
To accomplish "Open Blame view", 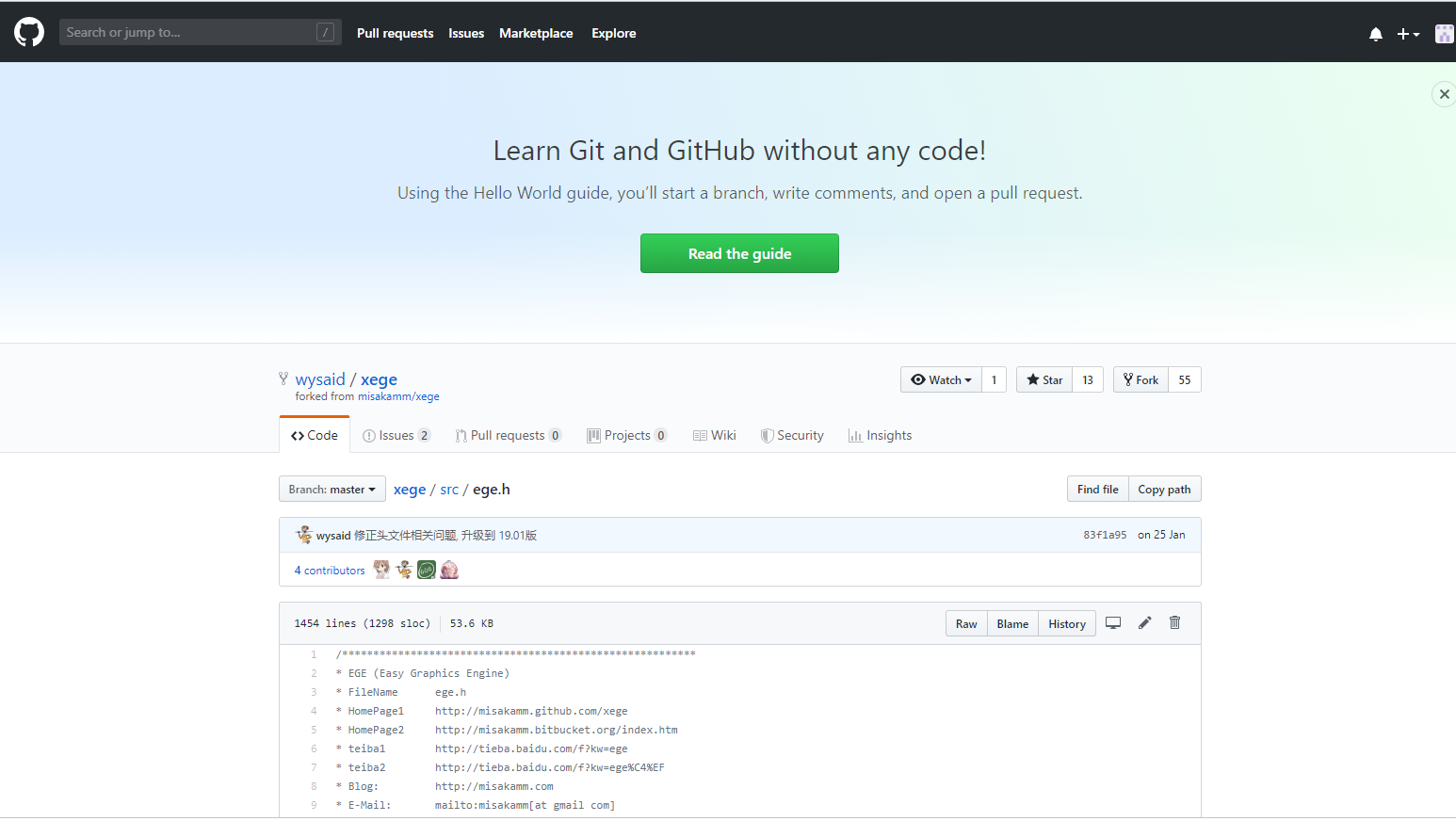I will coord(1012,623).
